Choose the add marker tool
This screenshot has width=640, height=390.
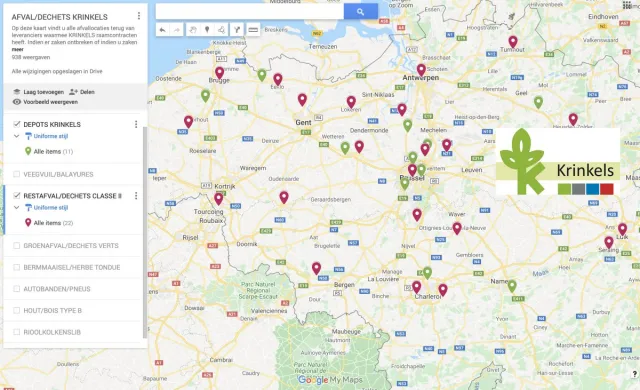click(x=207, y=30)
